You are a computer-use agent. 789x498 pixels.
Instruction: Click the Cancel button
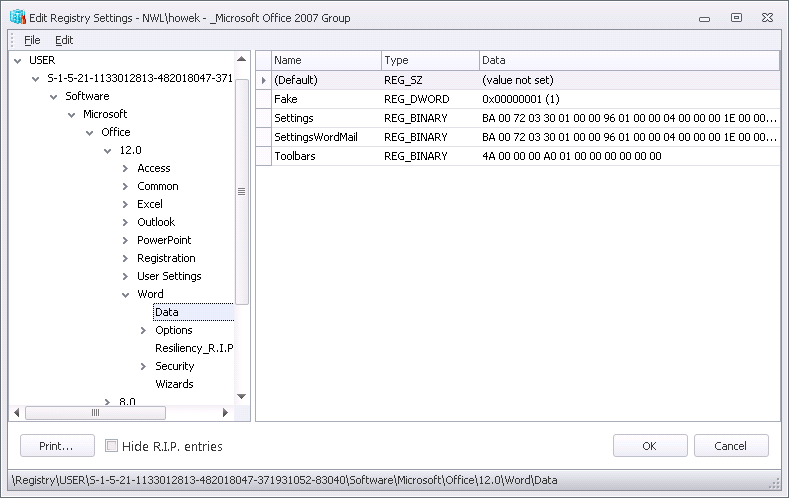(731, 446)
